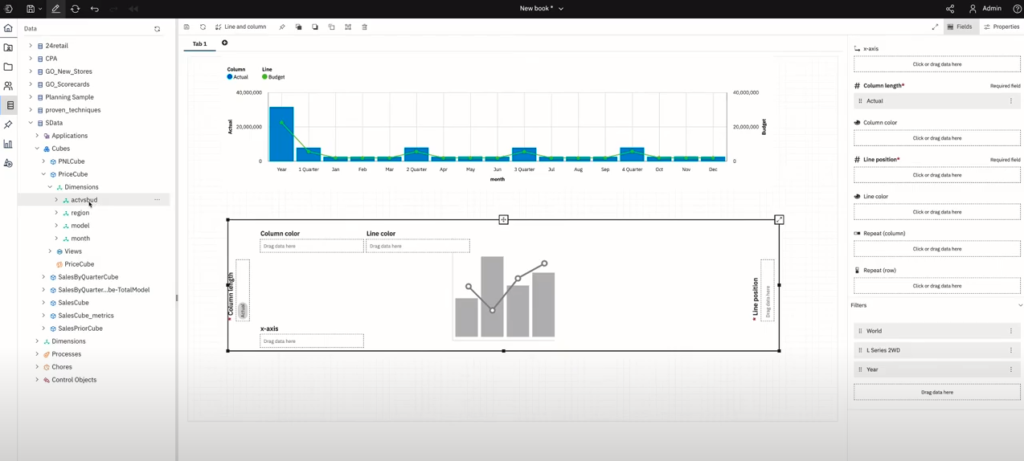This screenshot has height=461, width=1024.
Task: Open the L Series 2WD filter options menu
Action: coord(1011,350)
